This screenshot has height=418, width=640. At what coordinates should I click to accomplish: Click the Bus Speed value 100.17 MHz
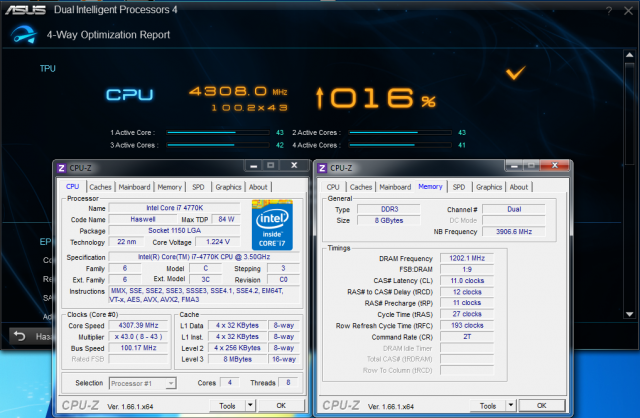(138, 348)
